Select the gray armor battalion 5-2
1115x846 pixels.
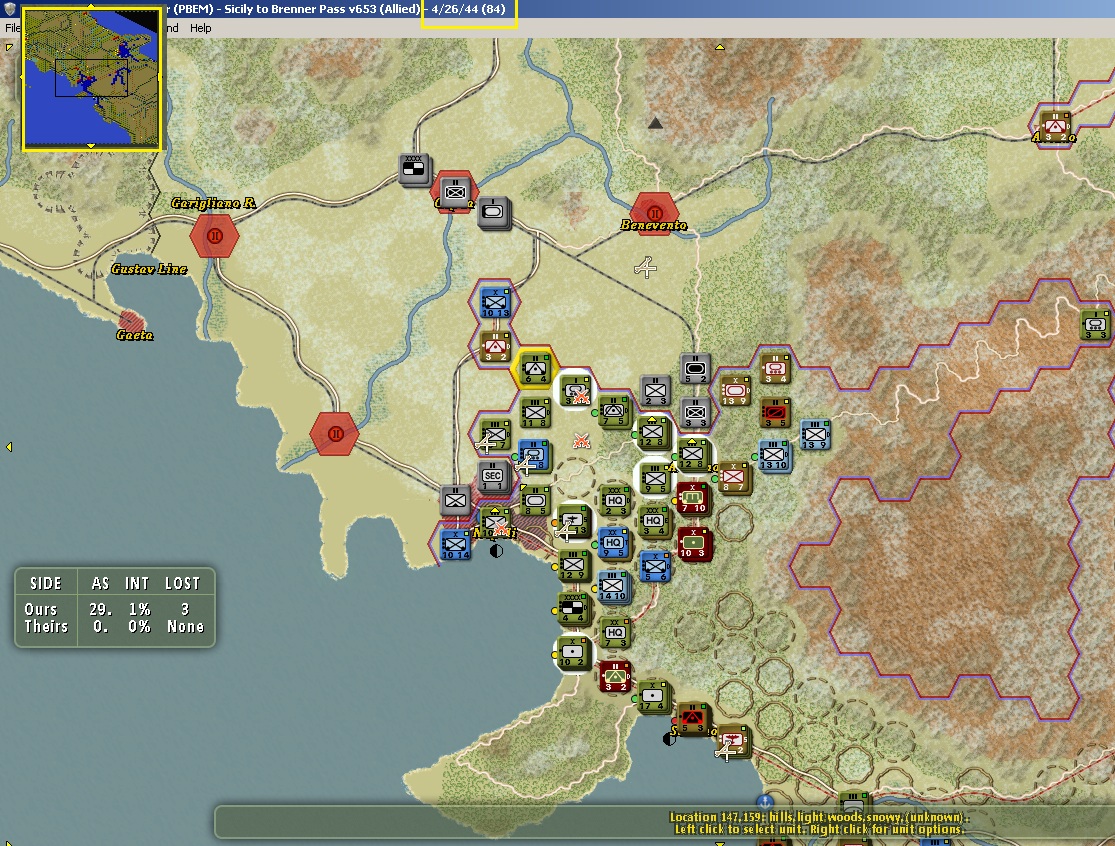pos(694,368)
